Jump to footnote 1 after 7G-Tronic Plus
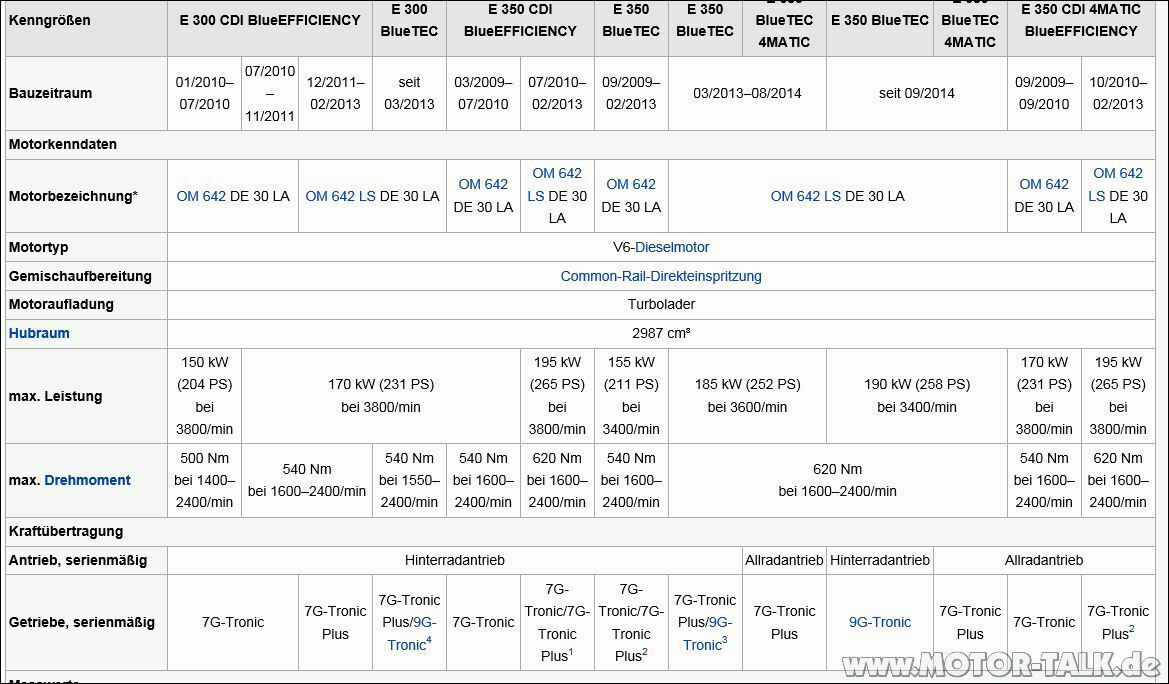 pos(570,652)
